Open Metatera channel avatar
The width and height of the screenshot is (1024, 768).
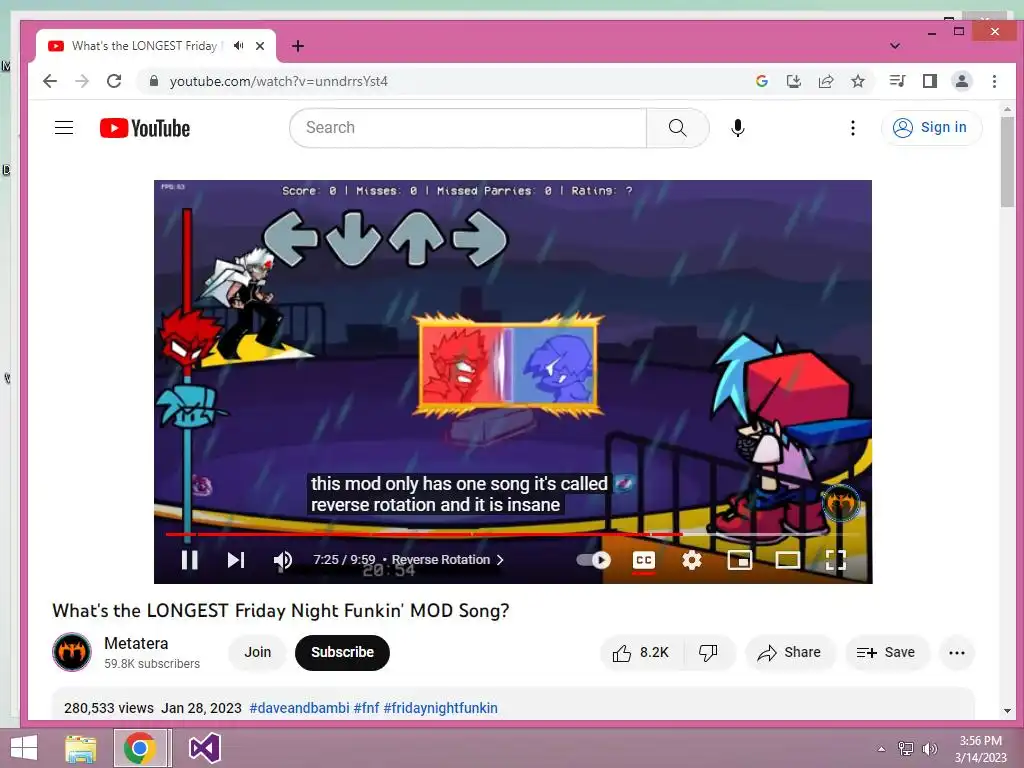coord(72,652)
